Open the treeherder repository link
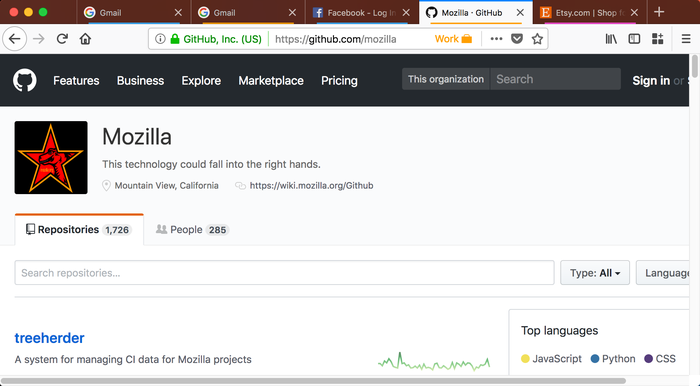 point(49,338)
